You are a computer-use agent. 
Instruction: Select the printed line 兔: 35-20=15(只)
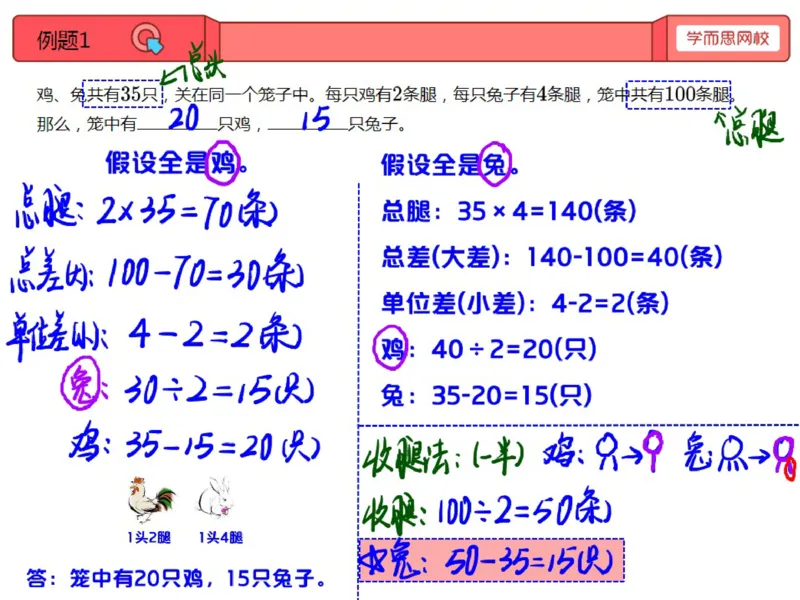486,395
